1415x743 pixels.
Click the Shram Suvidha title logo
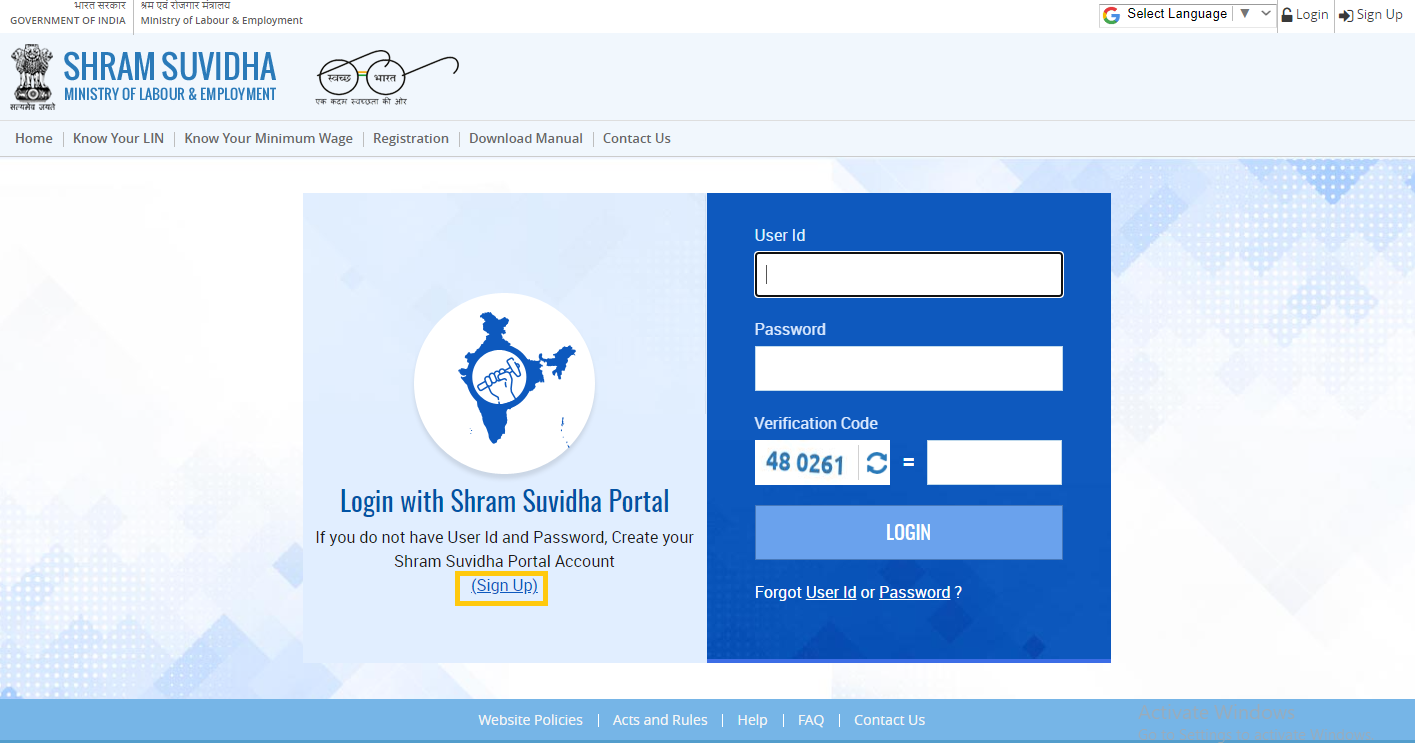169,77
